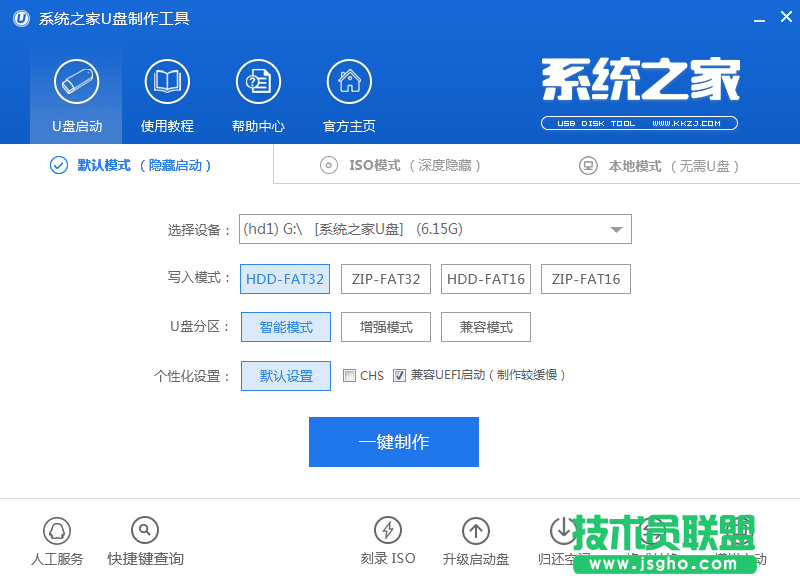
Task: Disable 兼容UEFI启动 option
Action: tap(400, 376)
